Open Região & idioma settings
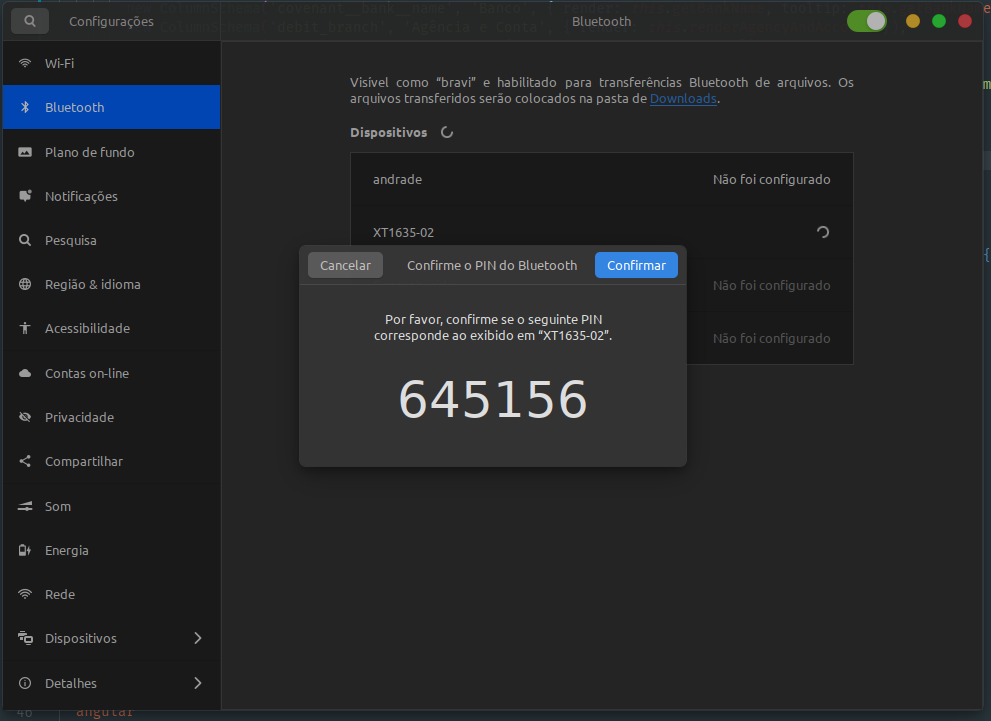Screen dimensions: 991x721 tap(111, 284)
